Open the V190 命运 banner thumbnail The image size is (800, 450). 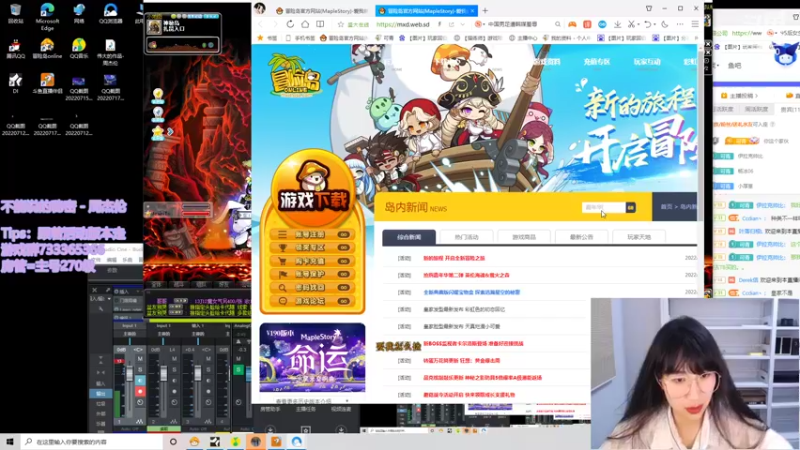312,357
